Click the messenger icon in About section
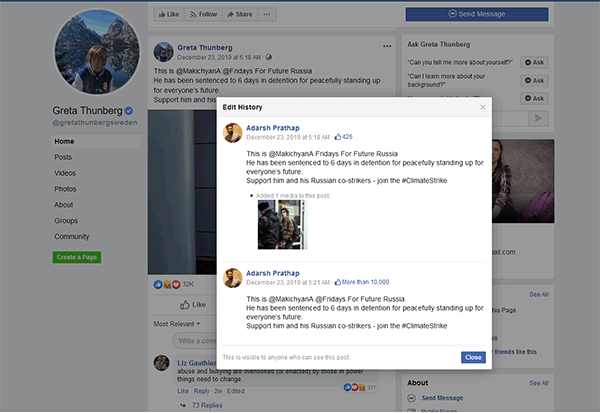Viewport: 600px width, 413px height. tap(411, 398)
